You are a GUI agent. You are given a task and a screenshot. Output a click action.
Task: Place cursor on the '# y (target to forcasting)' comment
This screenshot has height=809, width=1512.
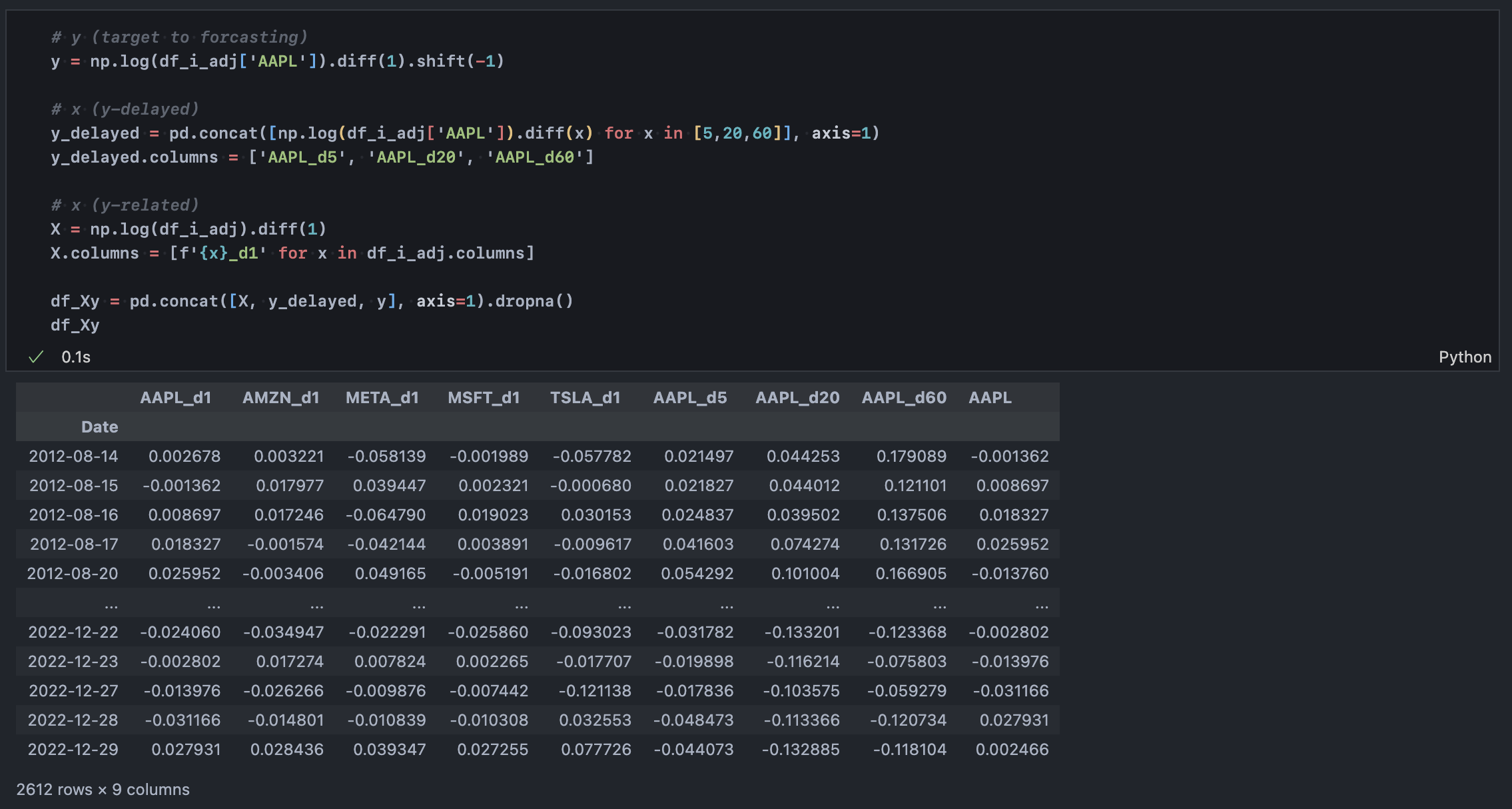tap(179, 37)
